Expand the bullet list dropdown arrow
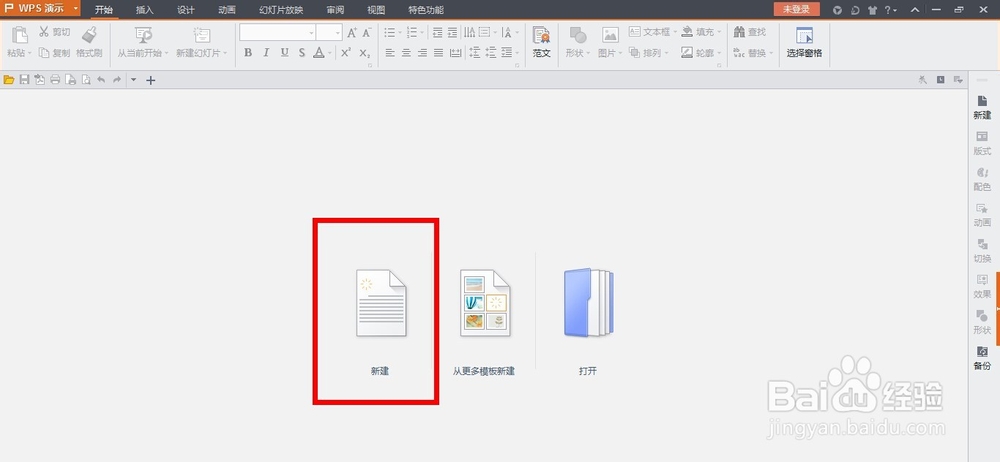The image size is (1000, 462). [x=400, y=33]
